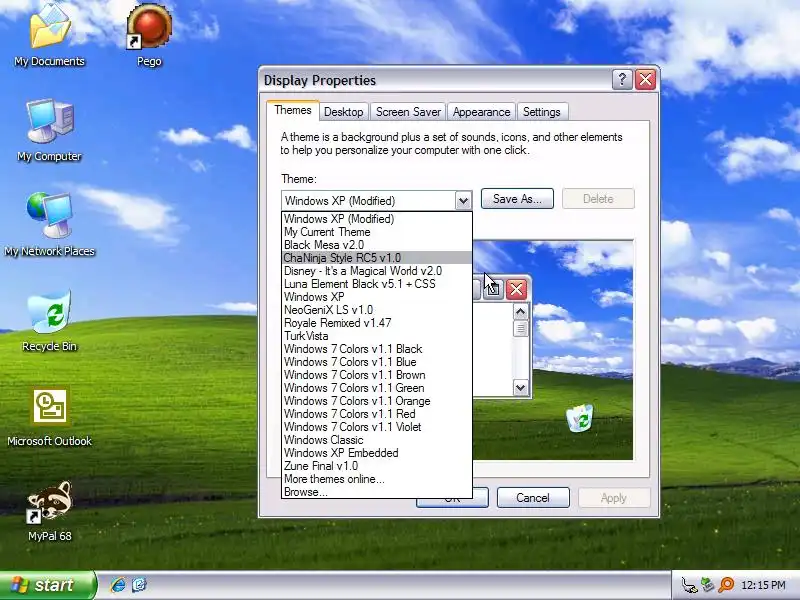The height and width of the screenshot is (600, 800).
Task: Switch to the Screen Saver tab
Action: pyautogui.click(x=408, y=112)
